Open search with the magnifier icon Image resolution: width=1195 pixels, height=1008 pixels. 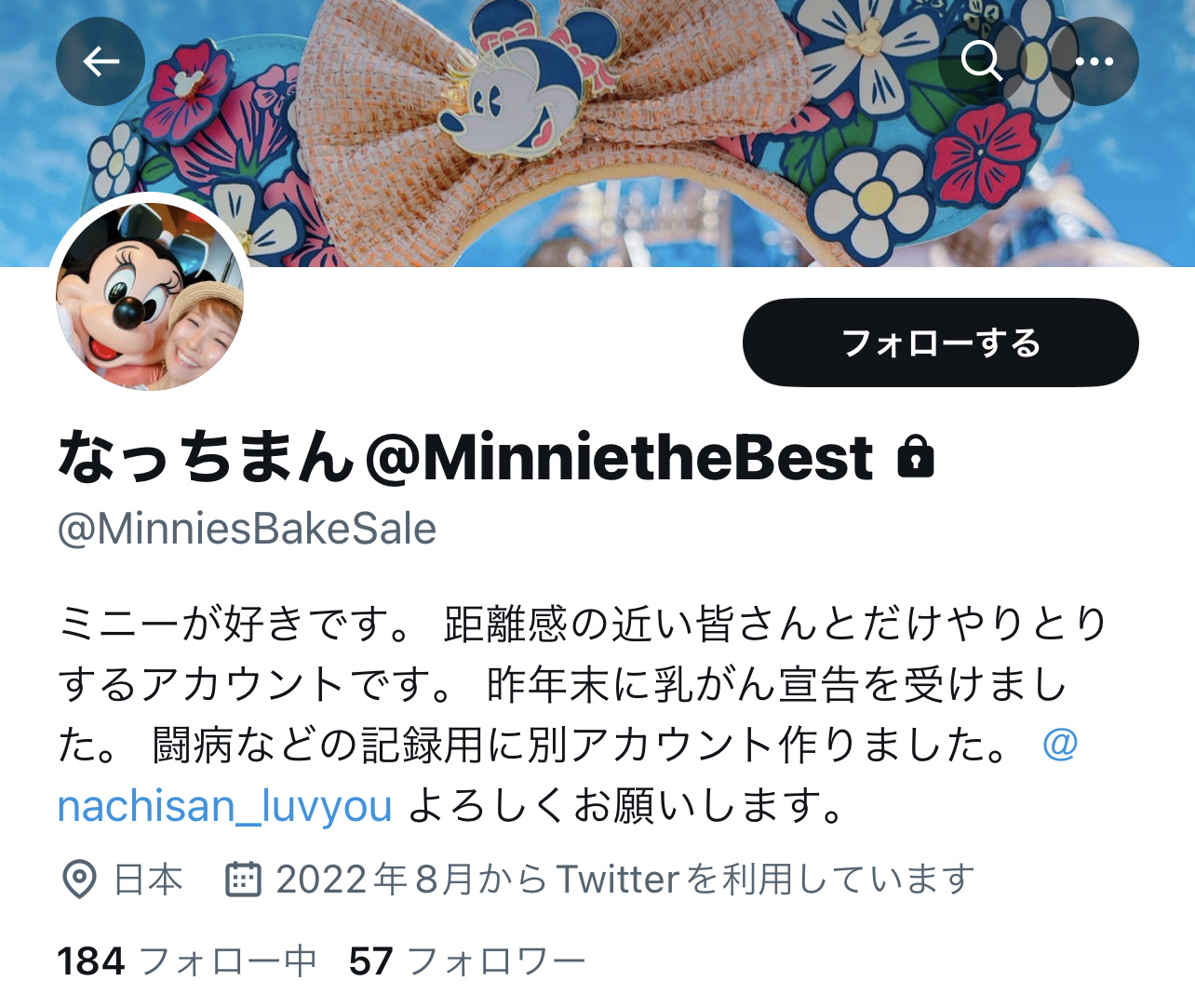pyautogui.click(x=981, y=61)
